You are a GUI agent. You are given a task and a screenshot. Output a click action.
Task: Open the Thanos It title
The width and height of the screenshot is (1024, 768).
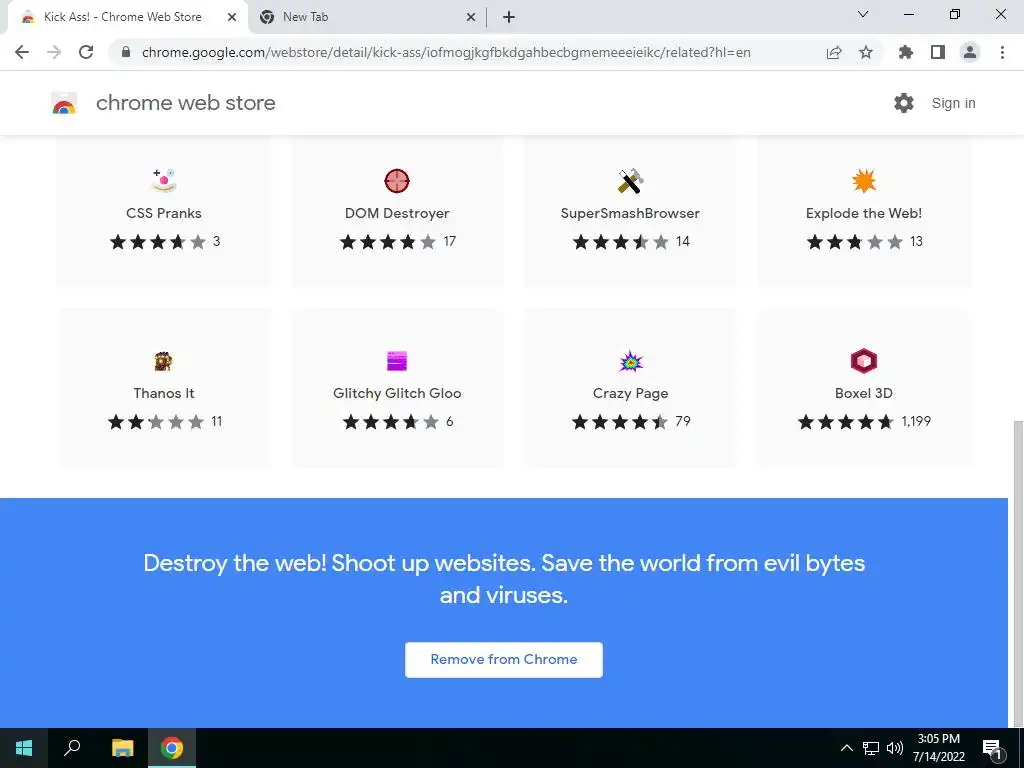[x=164, y=393]
